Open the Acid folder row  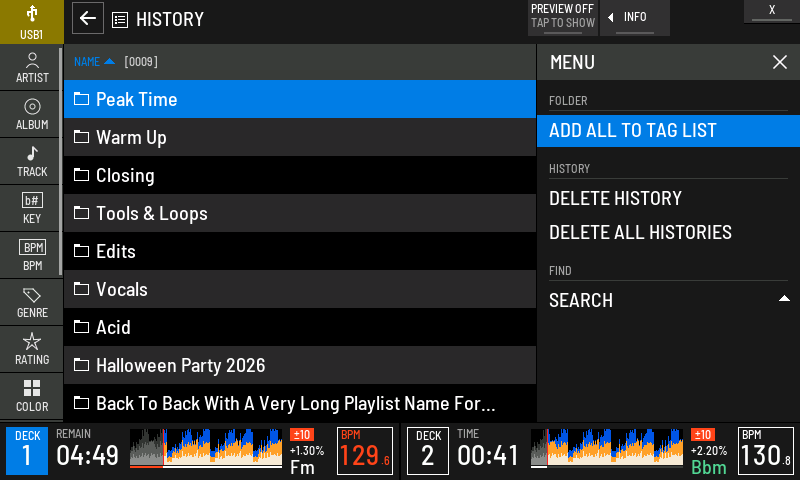coord(300,327)
